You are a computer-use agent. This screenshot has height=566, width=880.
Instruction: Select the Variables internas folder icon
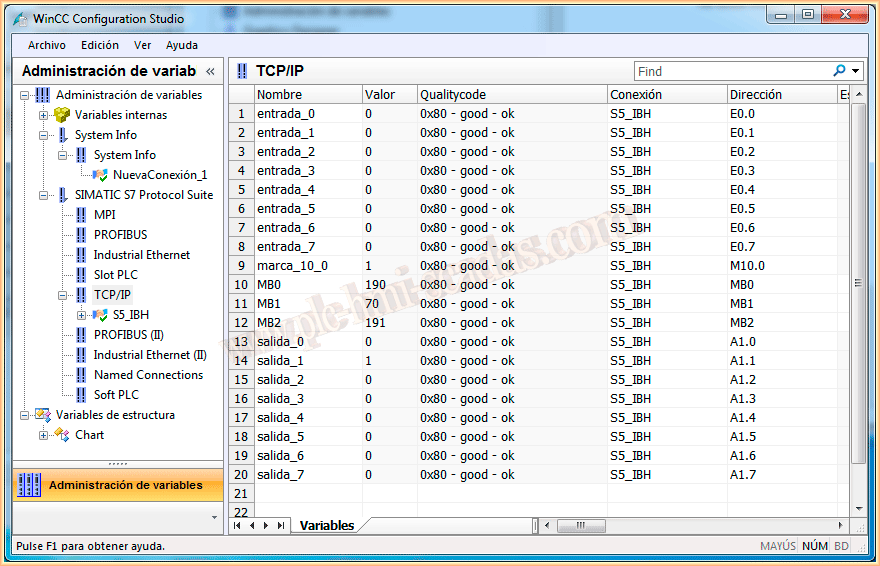point(62,115)
